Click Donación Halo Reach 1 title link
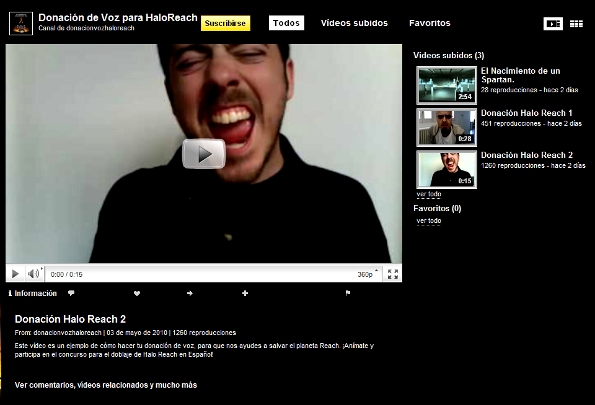595x405 pixels. click(x=526, y=113)
